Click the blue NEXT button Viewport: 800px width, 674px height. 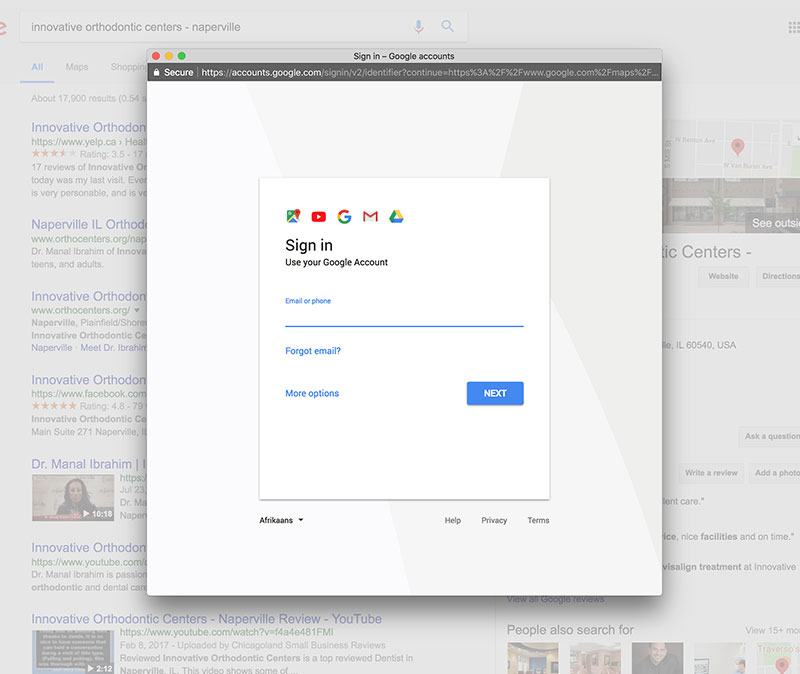(x=495, y=393)
